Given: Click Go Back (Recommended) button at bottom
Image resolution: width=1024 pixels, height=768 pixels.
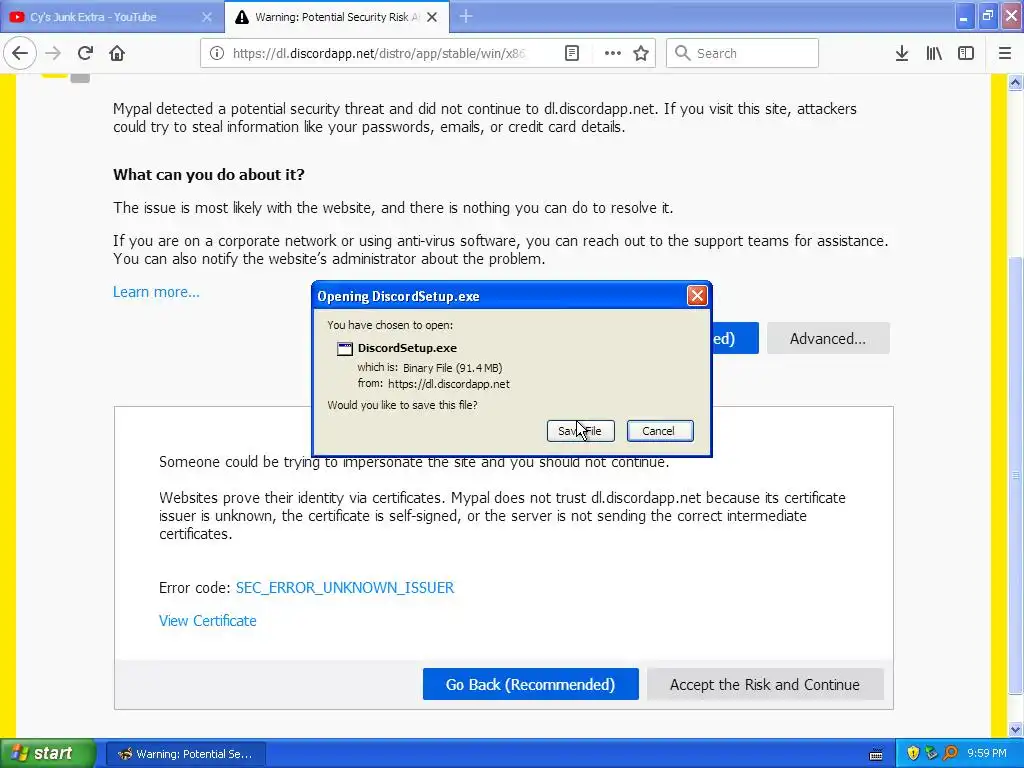Looking at the screenshot, I should tap(530, 684).
